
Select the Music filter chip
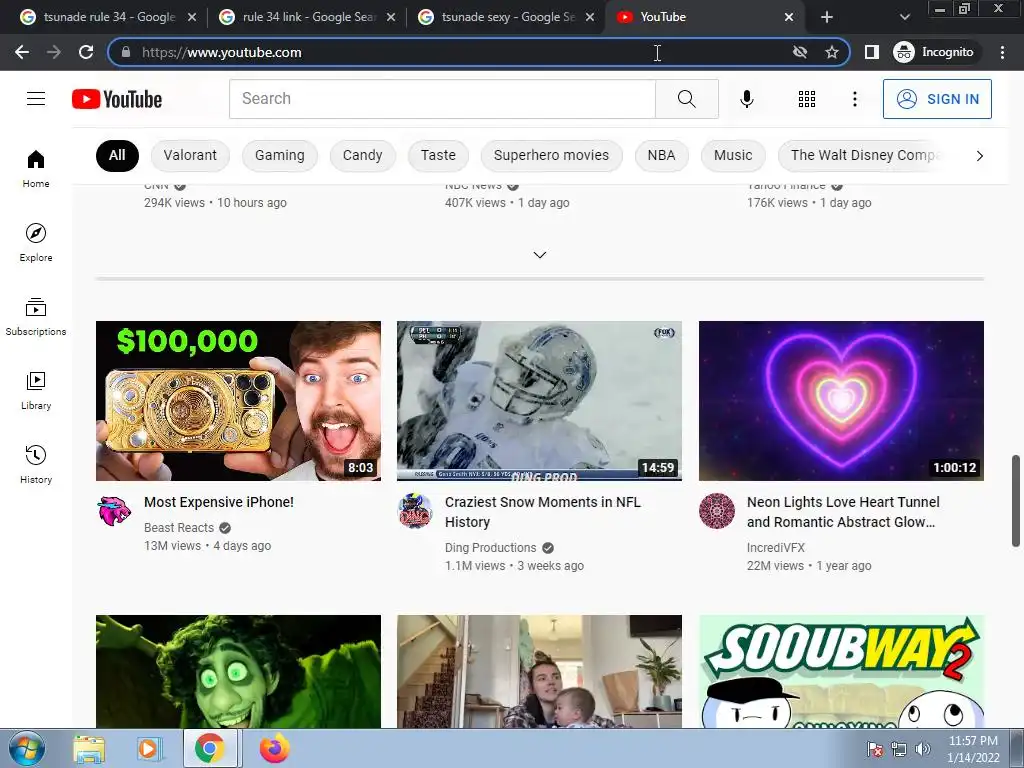733,155
